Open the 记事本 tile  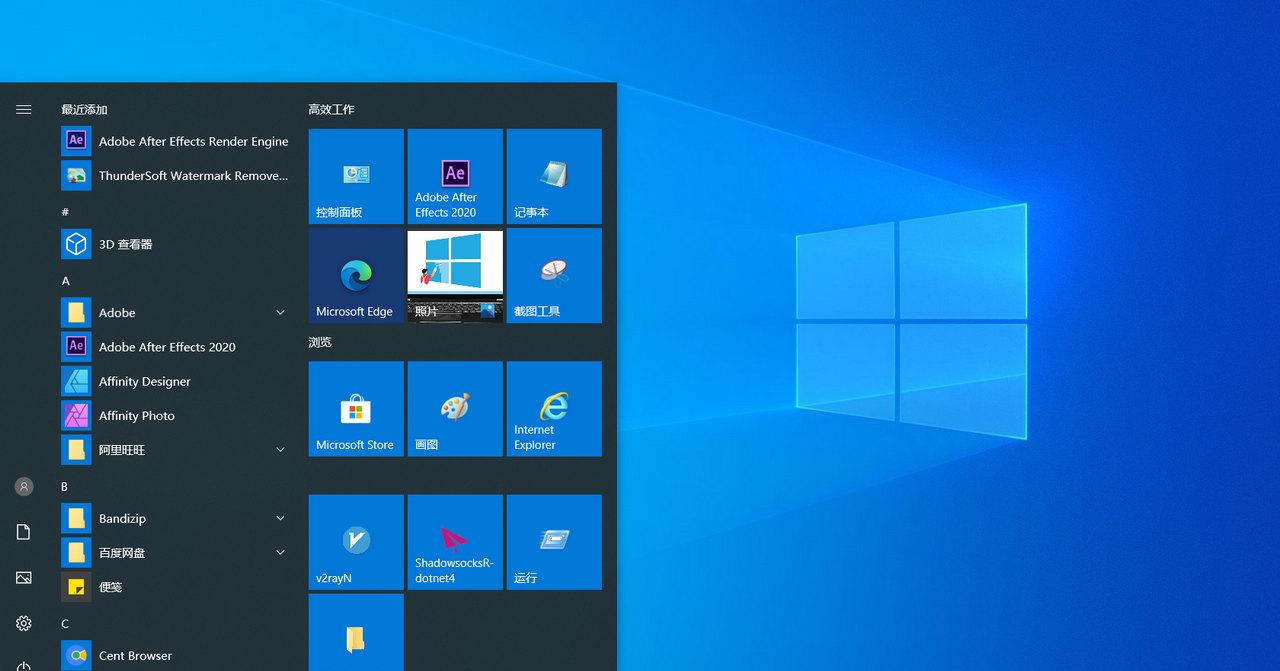click(x=554, y=176)
